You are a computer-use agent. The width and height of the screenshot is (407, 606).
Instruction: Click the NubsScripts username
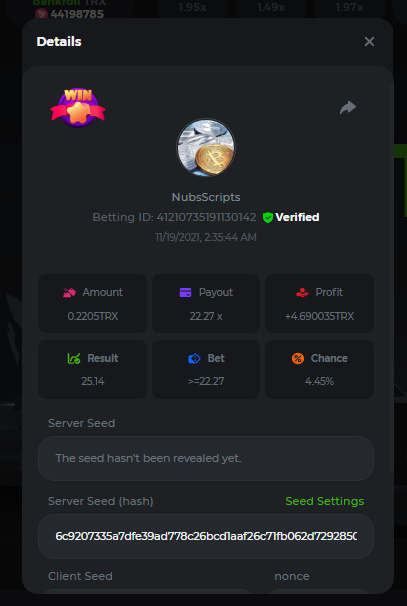pyautogui.click(x=206, y=197)
